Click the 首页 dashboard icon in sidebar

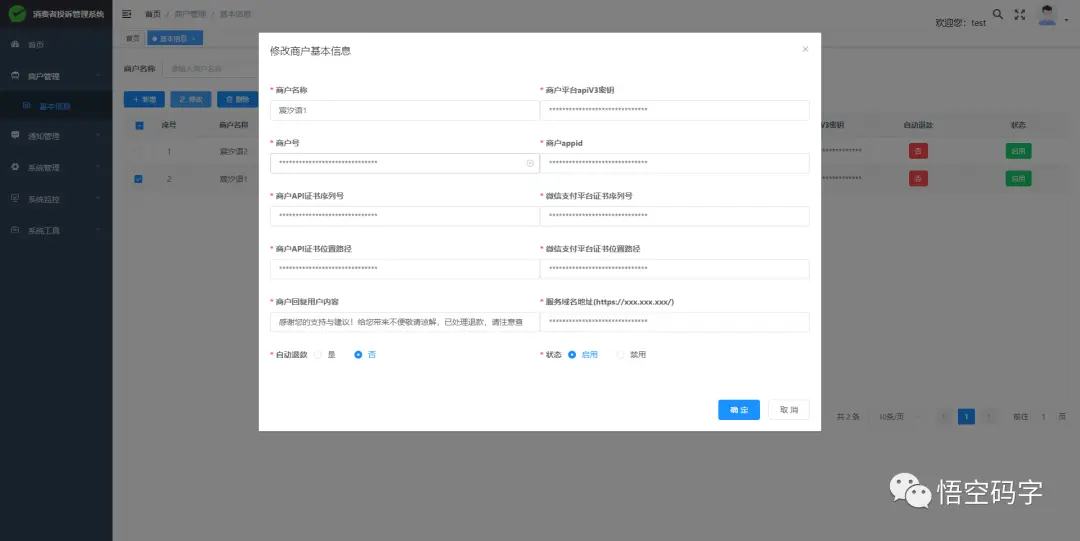[x=15, y=44]
